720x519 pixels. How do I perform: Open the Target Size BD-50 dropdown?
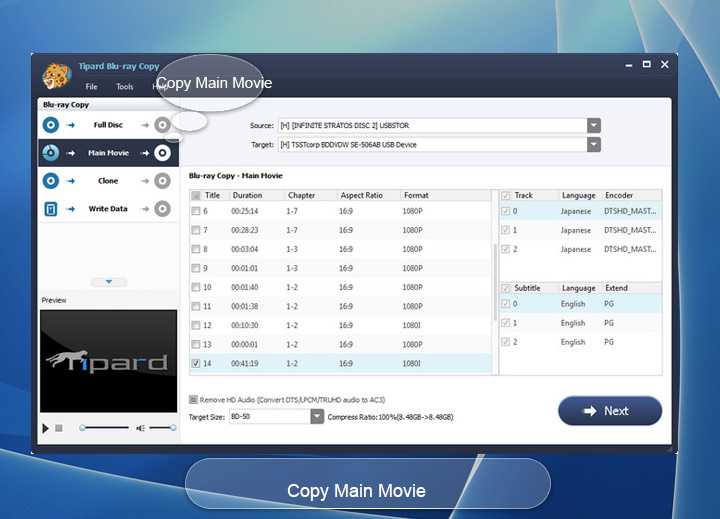pos(317,416)
